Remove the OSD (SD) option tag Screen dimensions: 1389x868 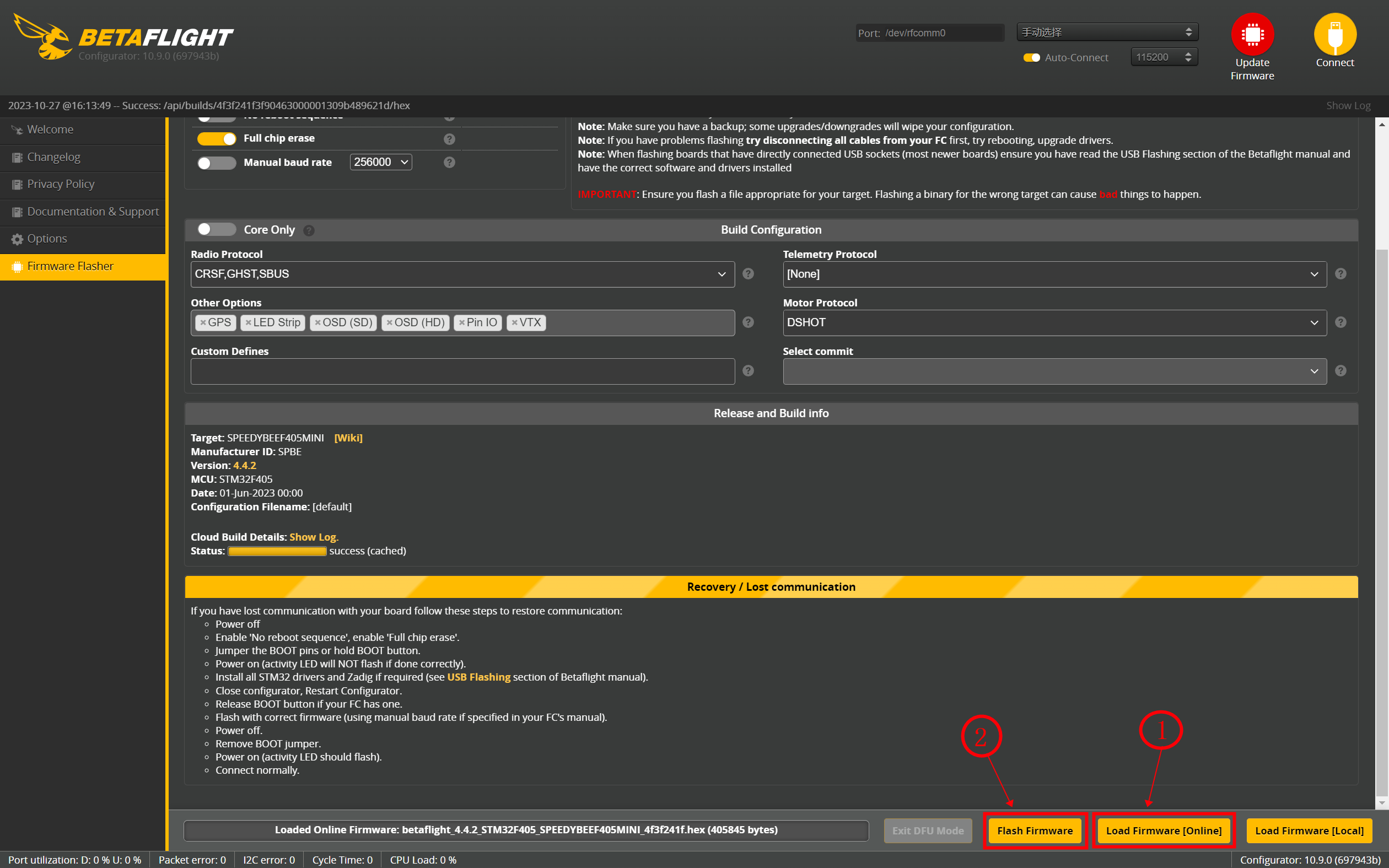(x=317, y=322)
